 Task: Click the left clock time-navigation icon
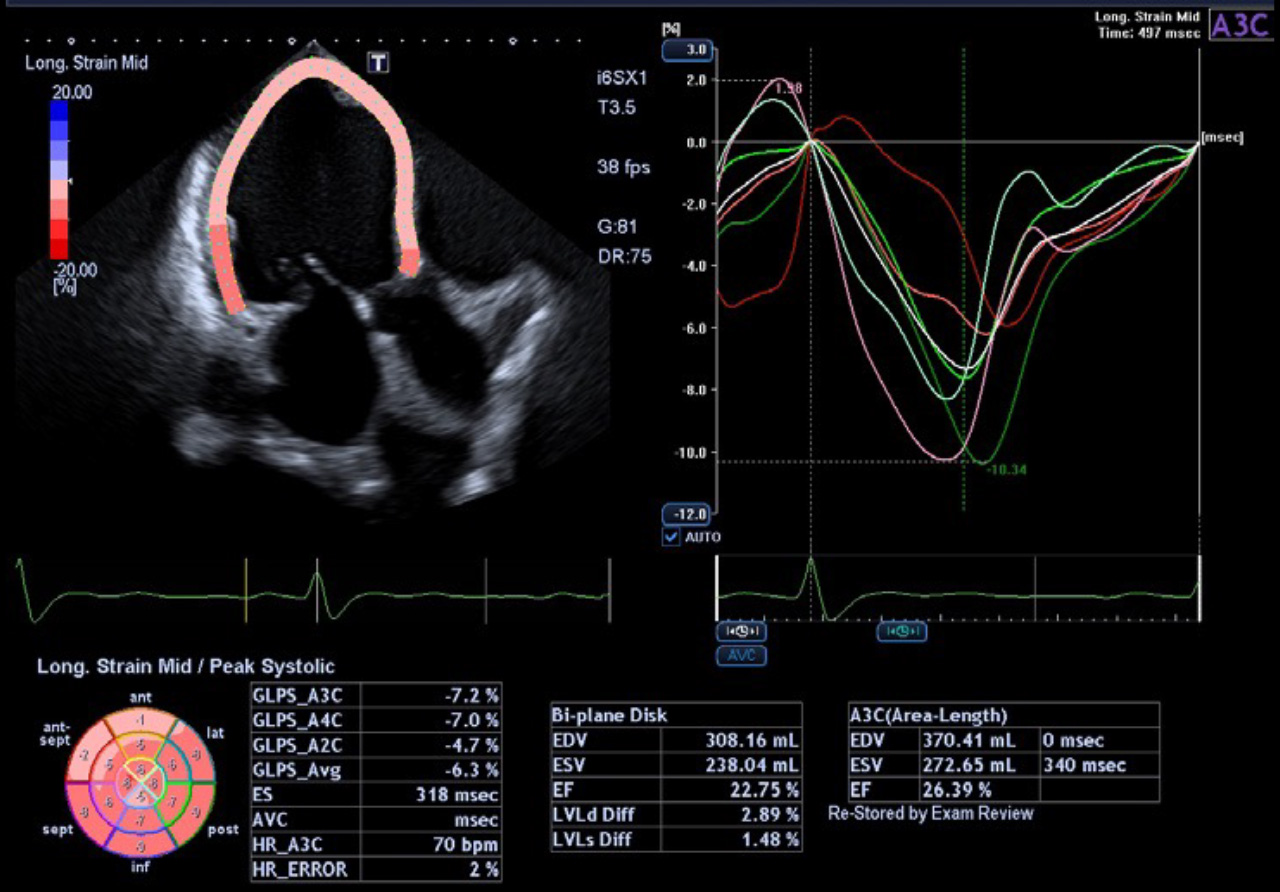741,631
